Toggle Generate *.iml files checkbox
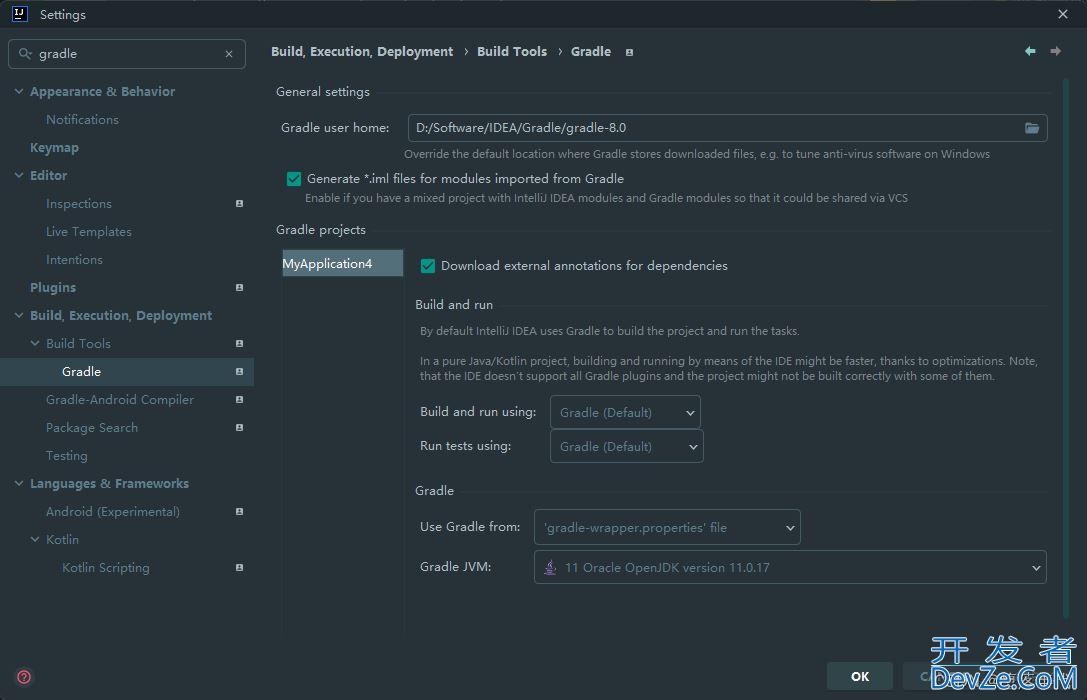This screenshot has width=1087, height=700. click(x=294, y=179)
